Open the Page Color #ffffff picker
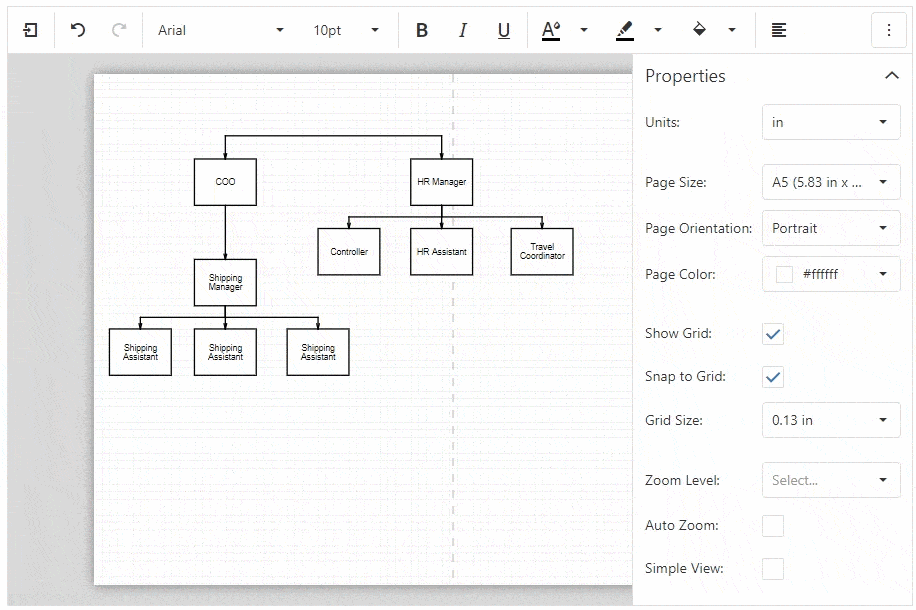This screenshot has width=916, height=610. point(830,274)
